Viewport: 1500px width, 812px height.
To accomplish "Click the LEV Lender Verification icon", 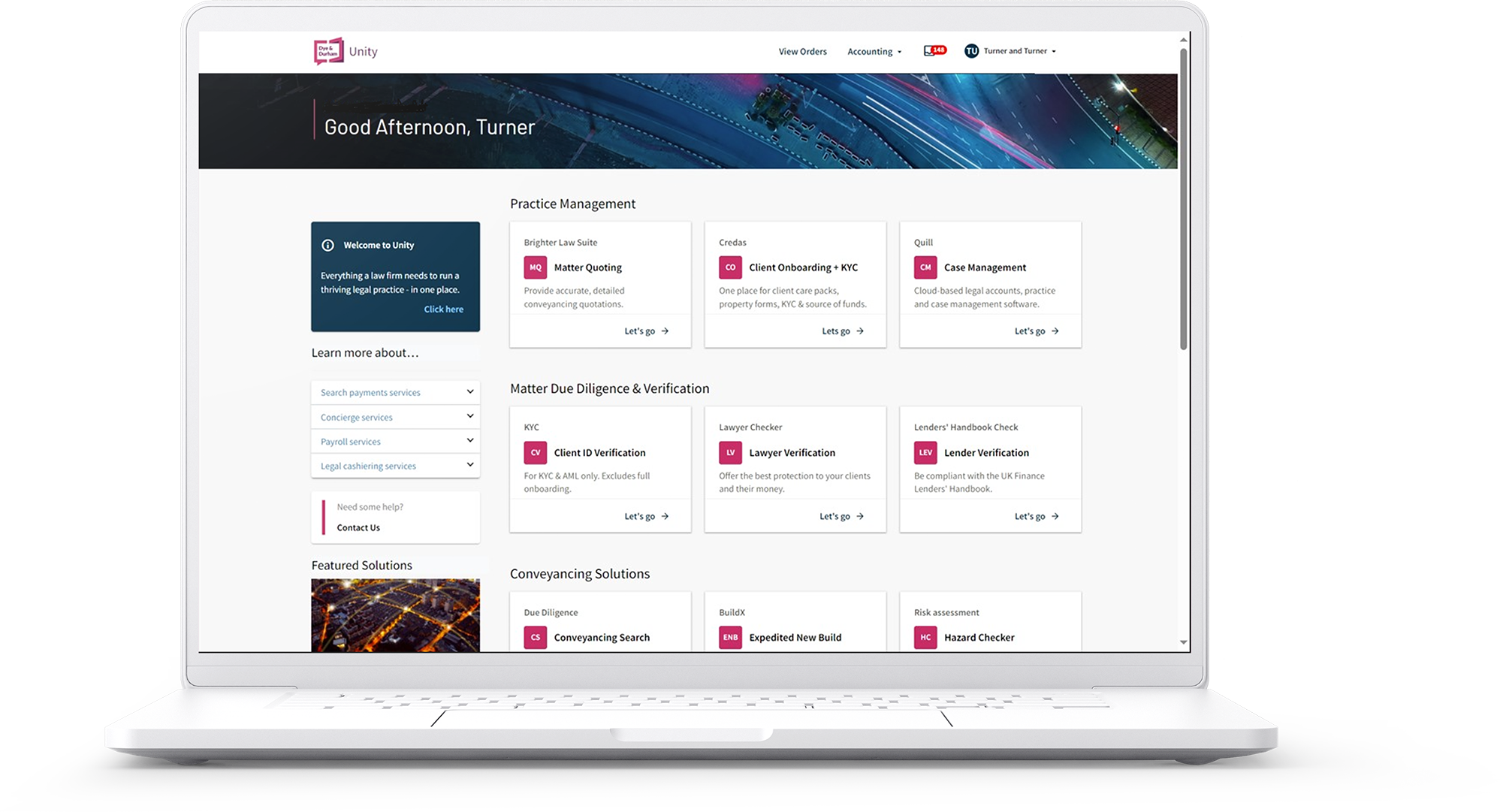I will click(925, 452).
